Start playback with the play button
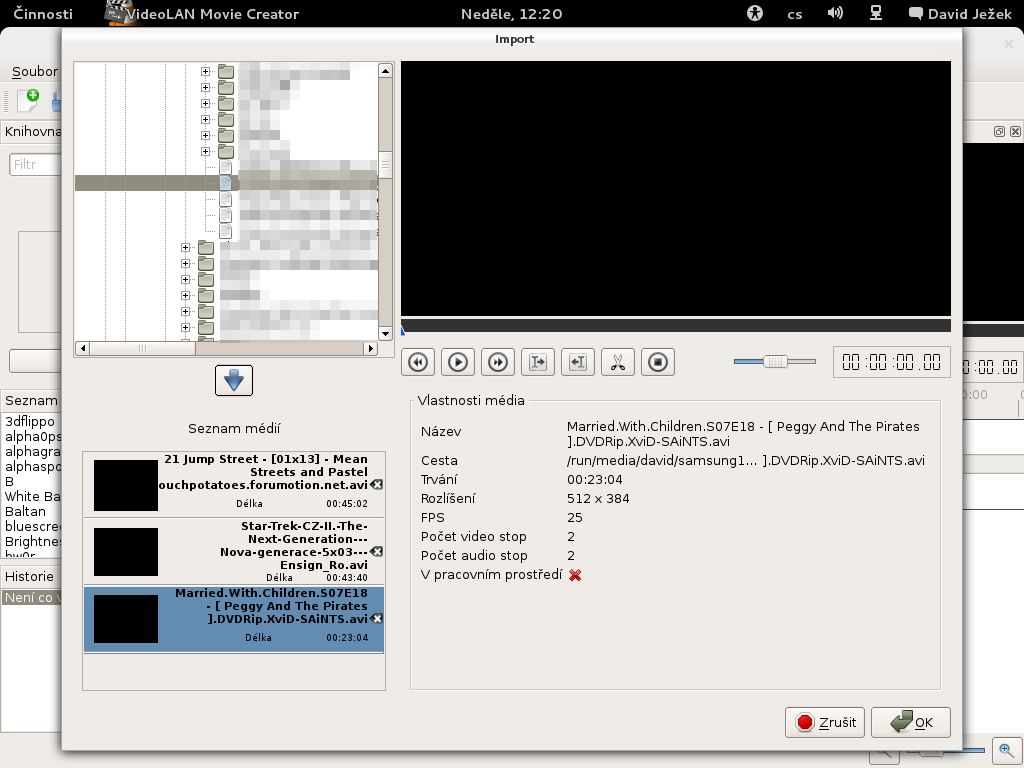This screenshot has height=768, width=1024. (458, 362)
